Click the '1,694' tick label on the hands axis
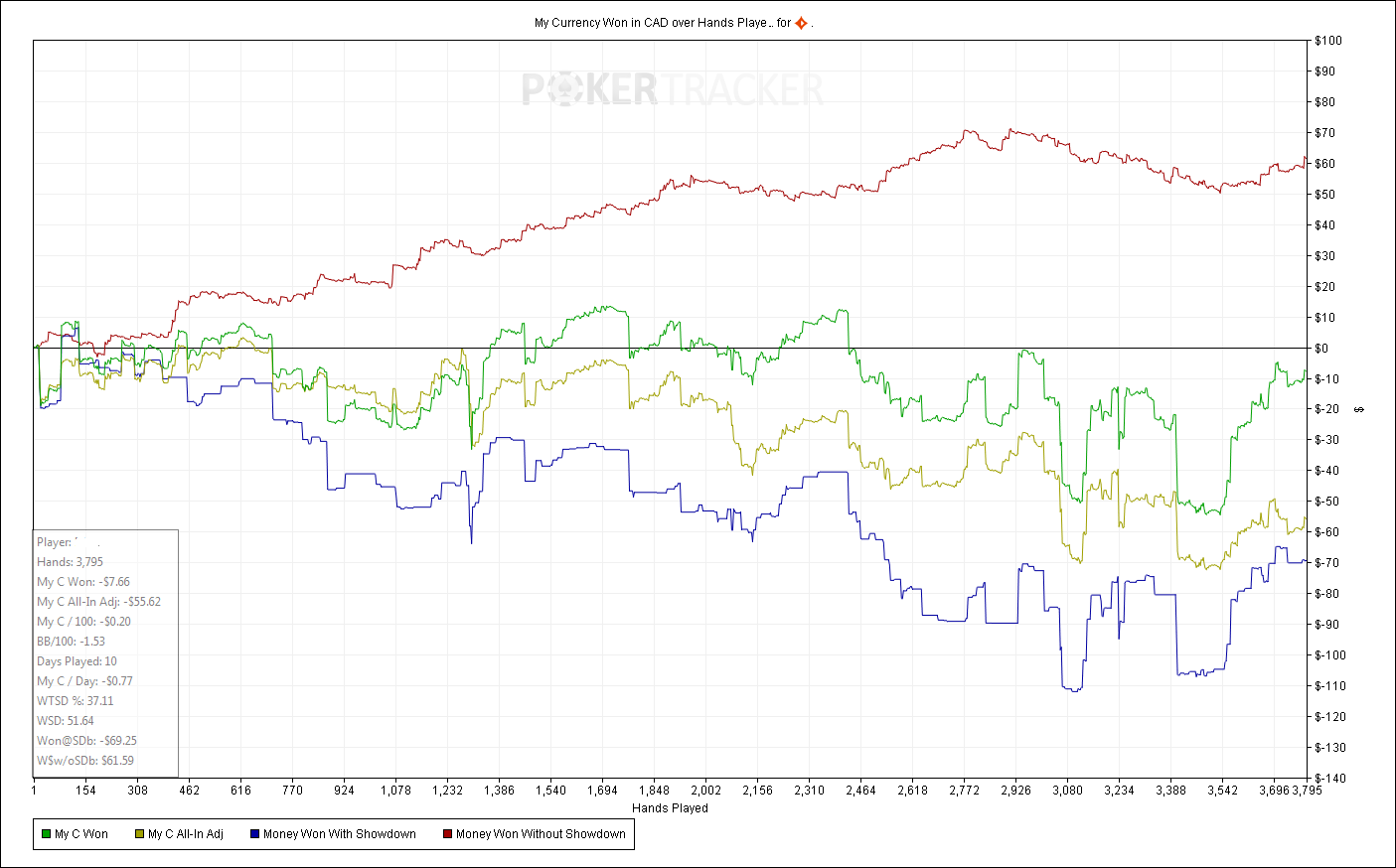This screenshot has width=1396, height=868. [x=602, y=791]
